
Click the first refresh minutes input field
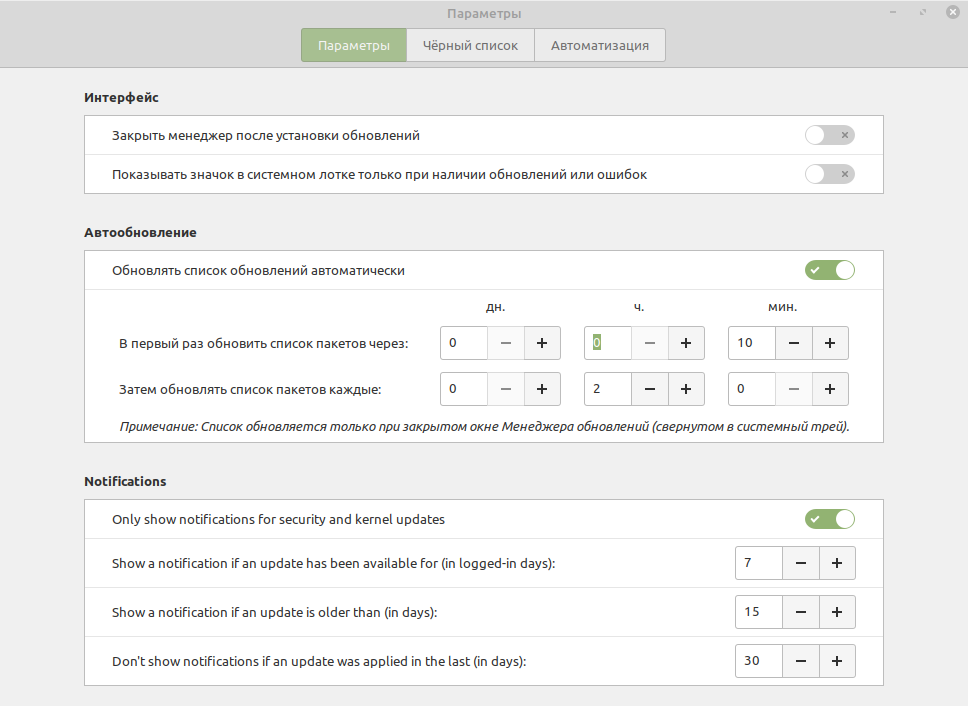click(x=752, y=343)
